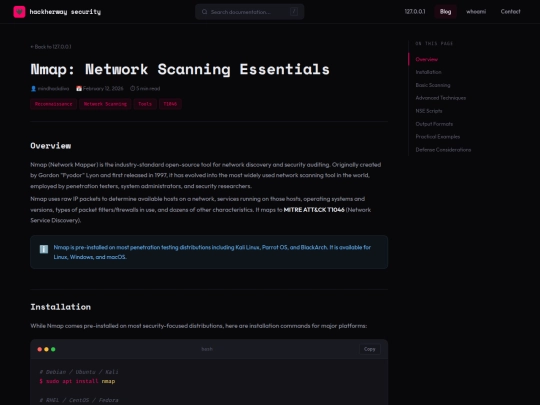Click the MITRE ATT&CK T1046 bold text
This screenshot has width=540, height=405.
[x=314, y=210]
